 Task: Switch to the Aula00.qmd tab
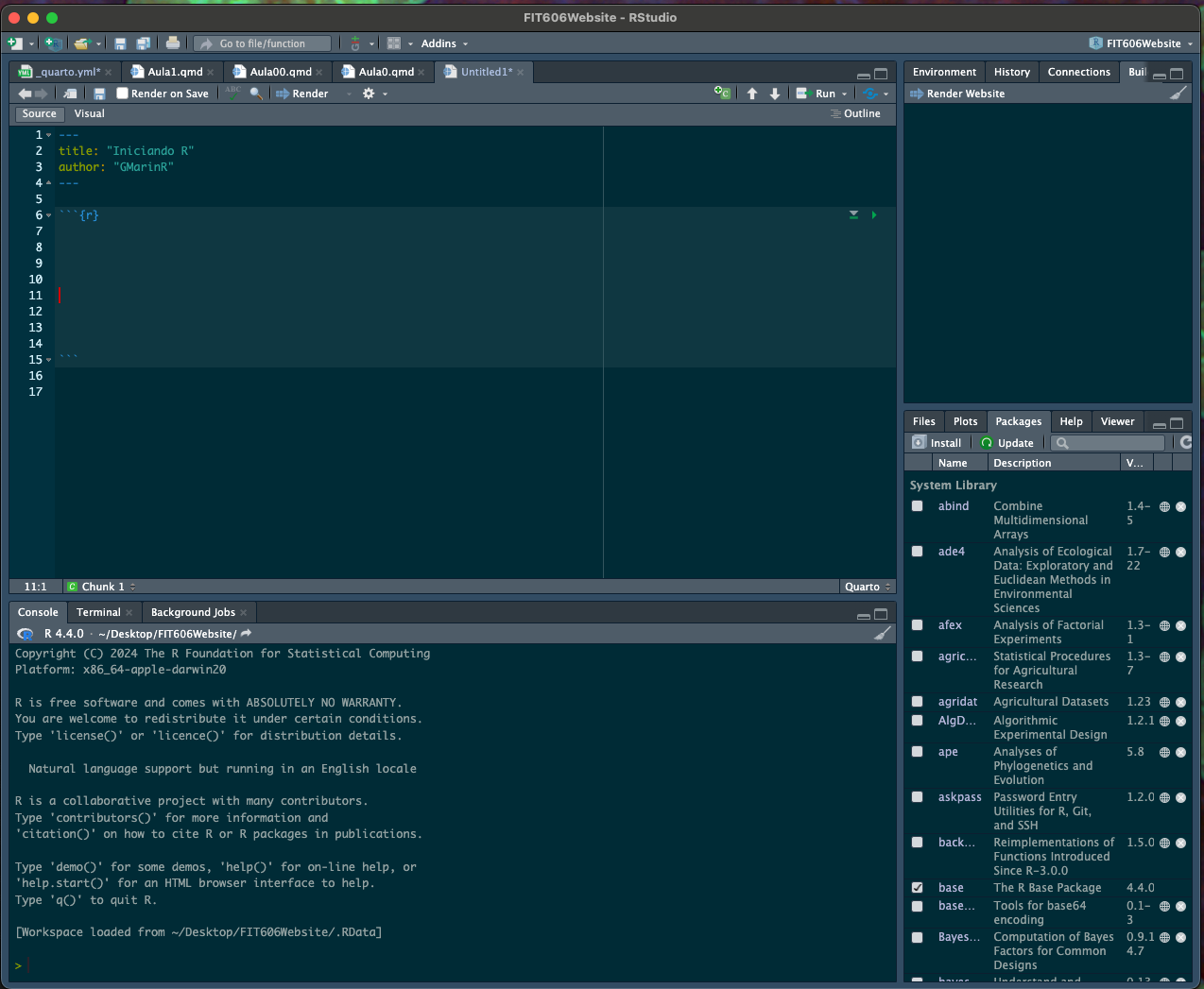[x=280, y=72]
